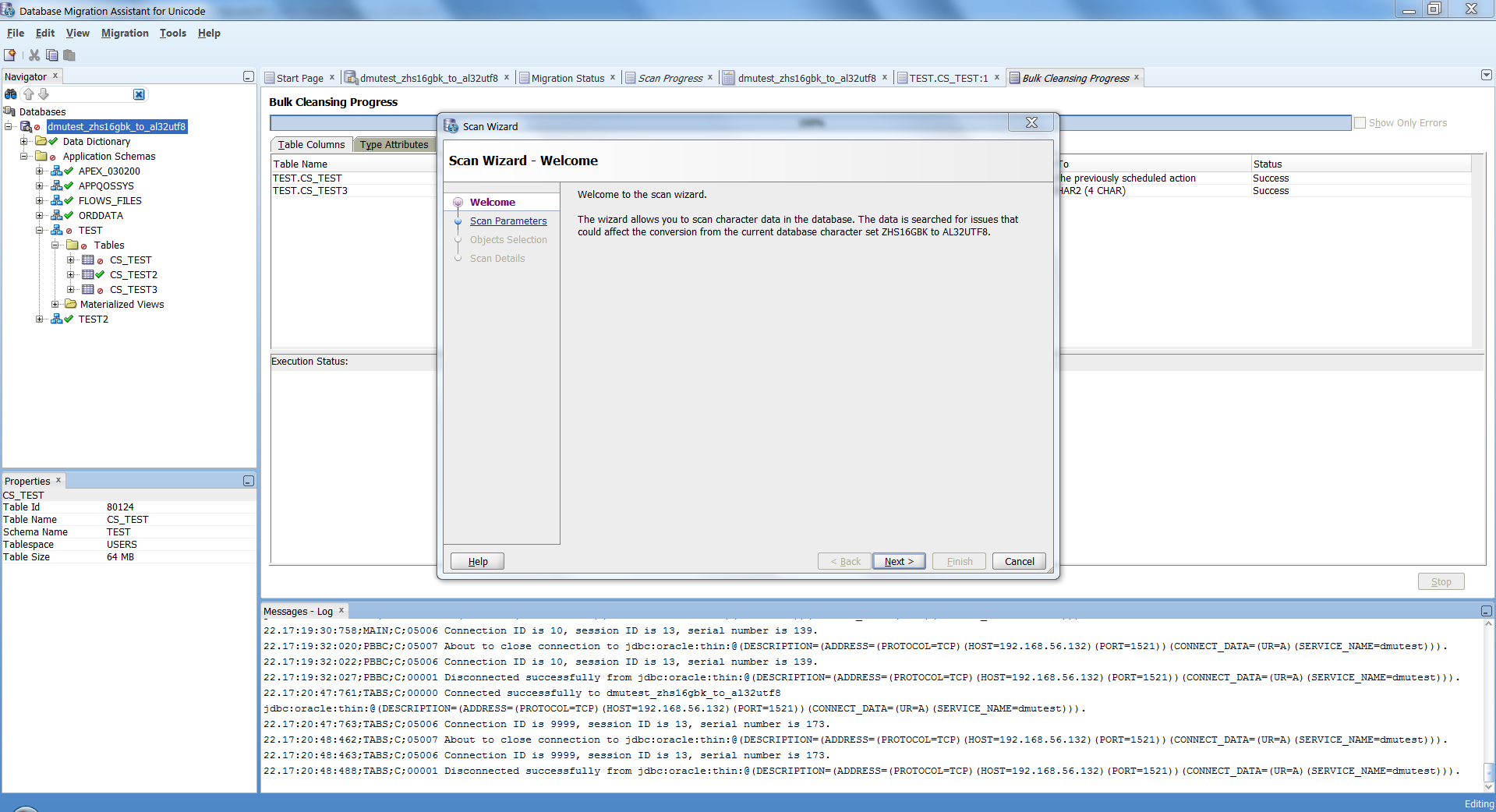
Task: Click the Messages log scrollbar down arrow
Action: click(1488, 787)
